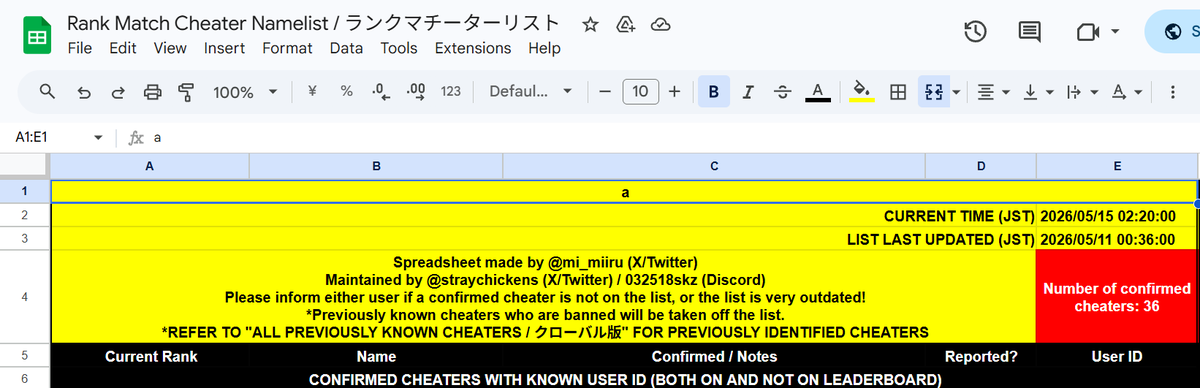Open the Extensions menu
Image resolution: width=1200 pixels, height=388 pixels.
click(473, 48)
